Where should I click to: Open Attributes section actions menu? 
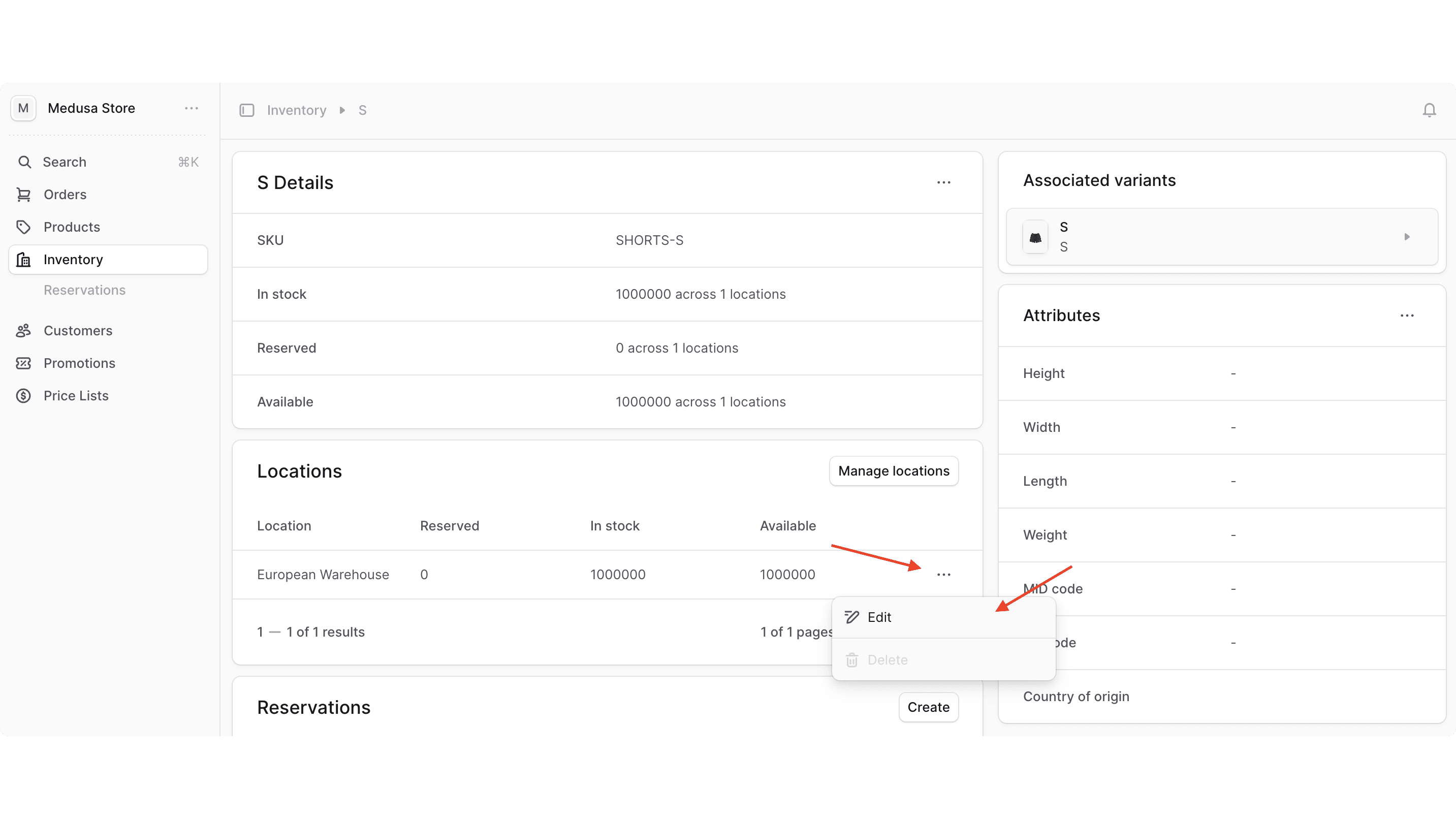click(1407, 316)
